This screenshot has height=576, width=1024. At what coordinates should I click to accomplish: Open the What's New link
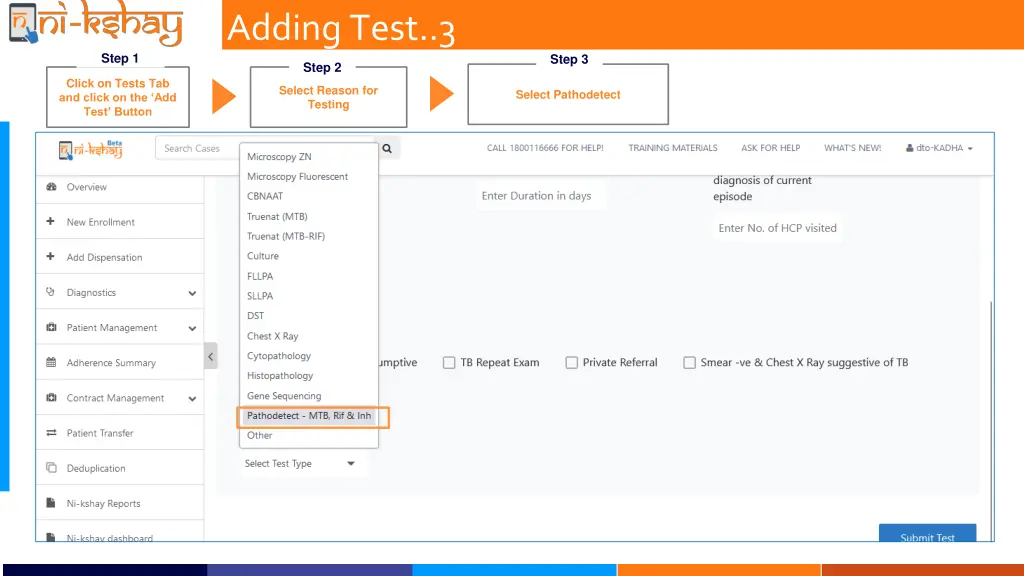point(852,148)
